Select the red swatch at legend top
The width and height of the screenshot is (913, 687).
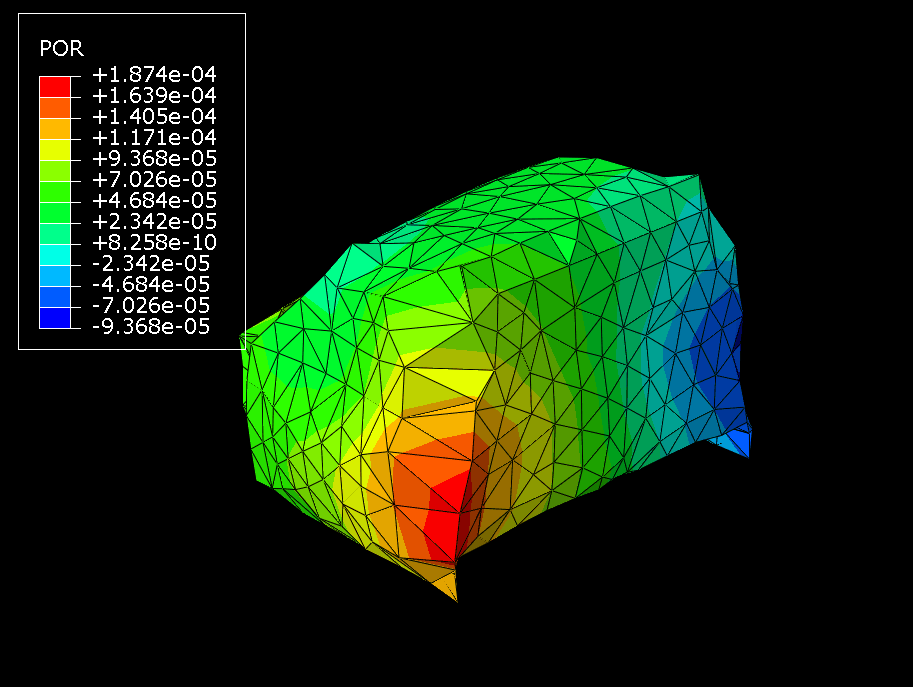click(x=55, y=86)
